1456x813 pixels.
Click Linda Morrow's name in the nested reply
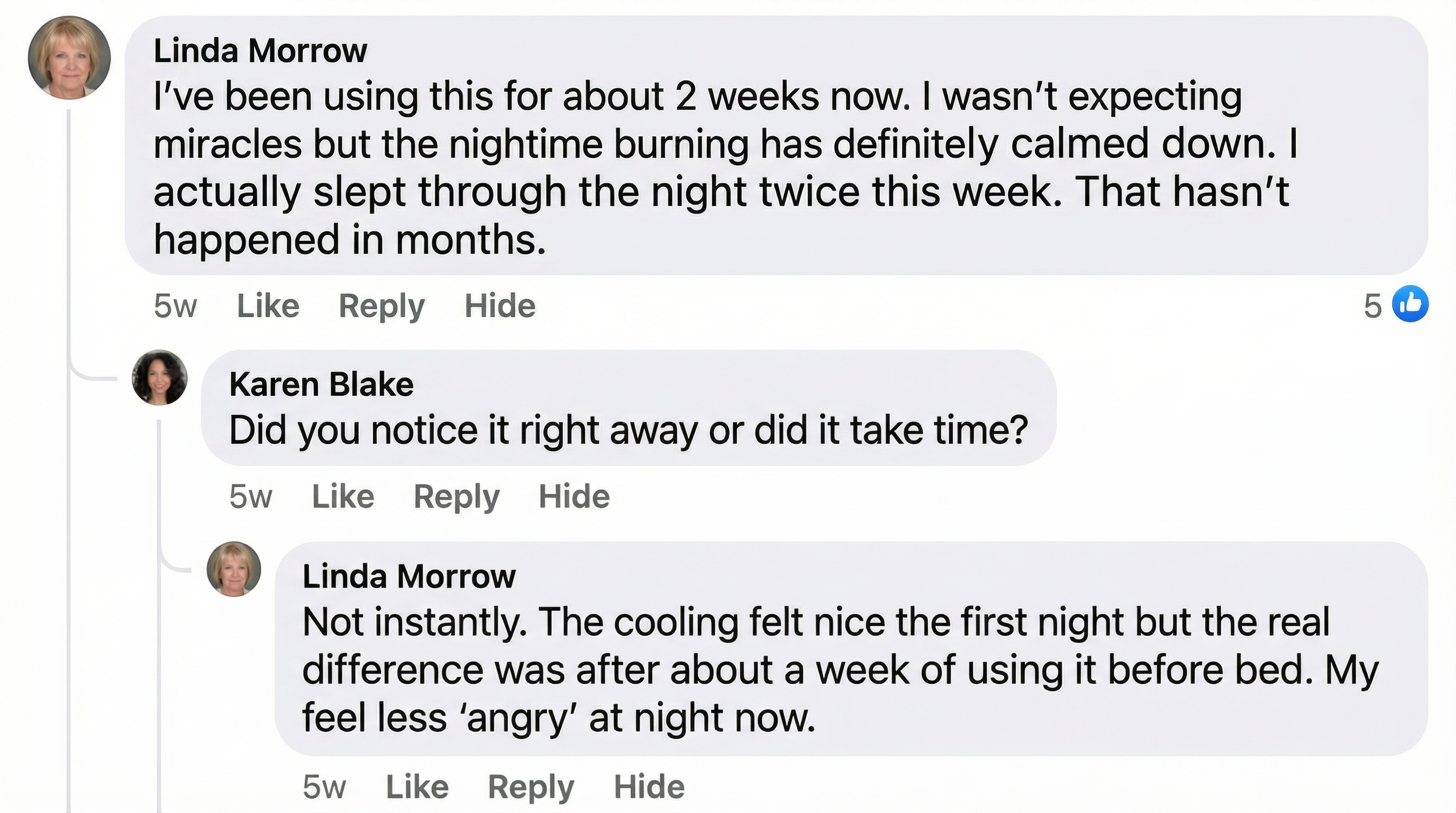(408, 576)
